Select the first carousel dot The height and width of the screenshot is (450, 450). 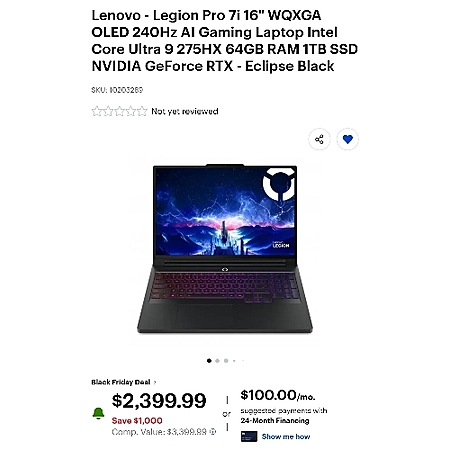(x=209, y=361)
